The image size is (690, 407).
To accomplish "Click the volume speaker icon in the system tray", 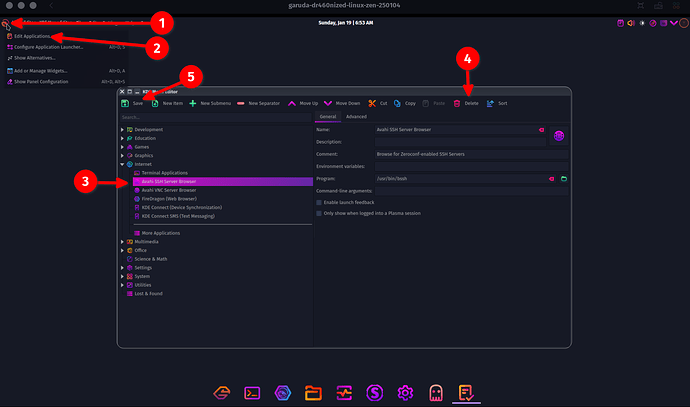I will tap(631, 23).
